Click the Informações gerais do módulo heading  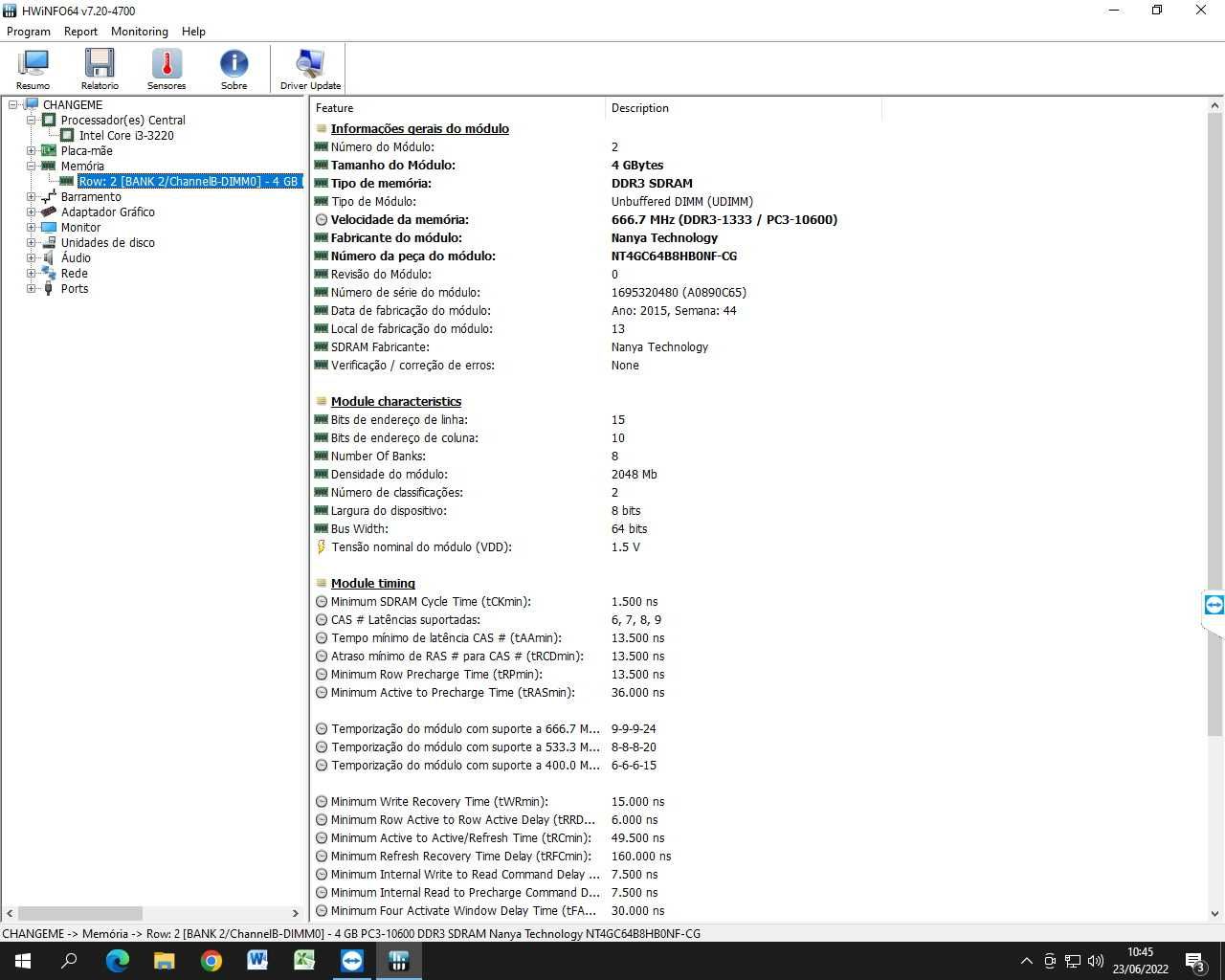point(419,128)
